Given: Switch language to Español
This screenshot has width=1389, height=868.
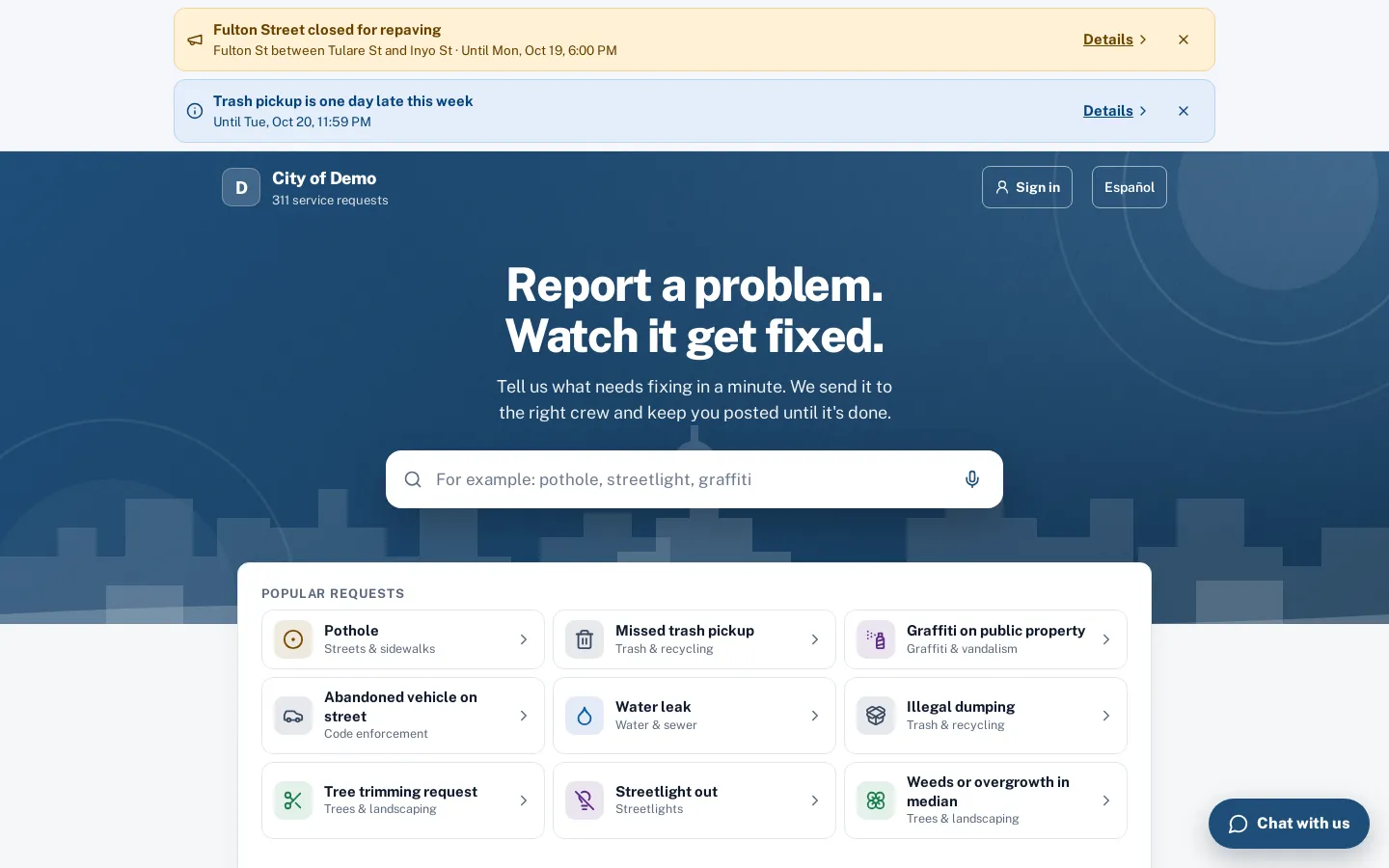Looking at the screenshot, I should (x=1130, y=187).
